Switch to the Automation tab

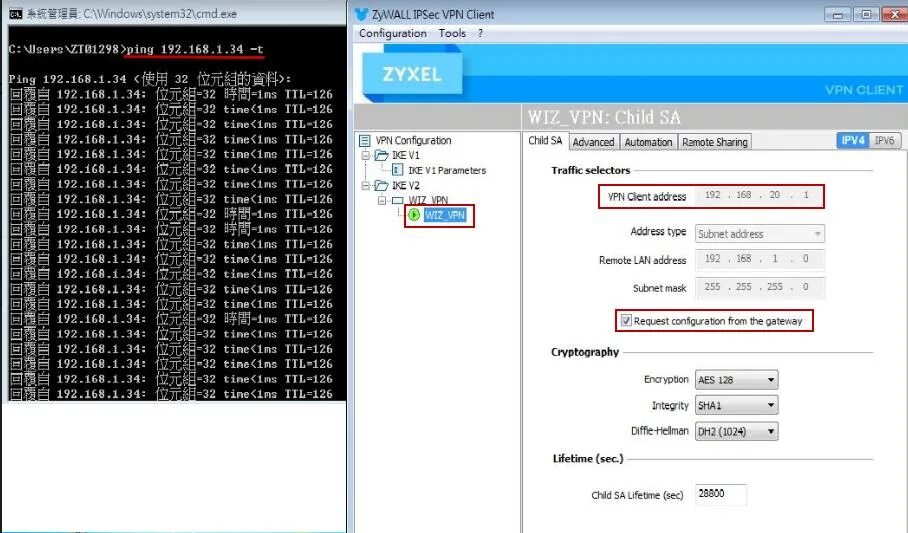click(648, 142)
